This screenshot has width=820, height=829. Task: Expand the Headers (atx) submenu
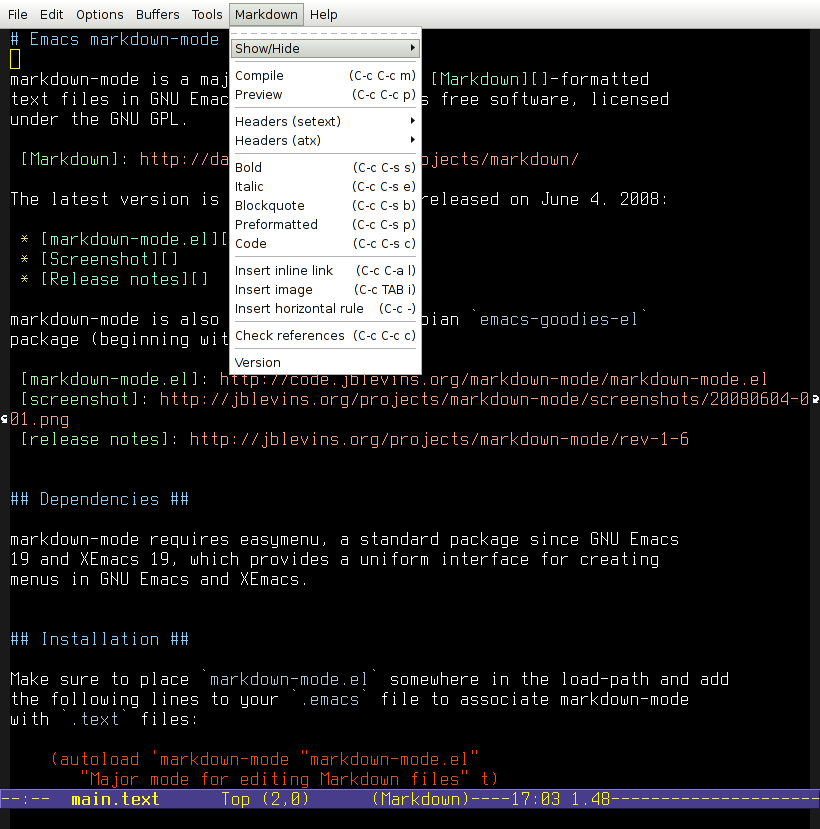(x=325, y=141)
